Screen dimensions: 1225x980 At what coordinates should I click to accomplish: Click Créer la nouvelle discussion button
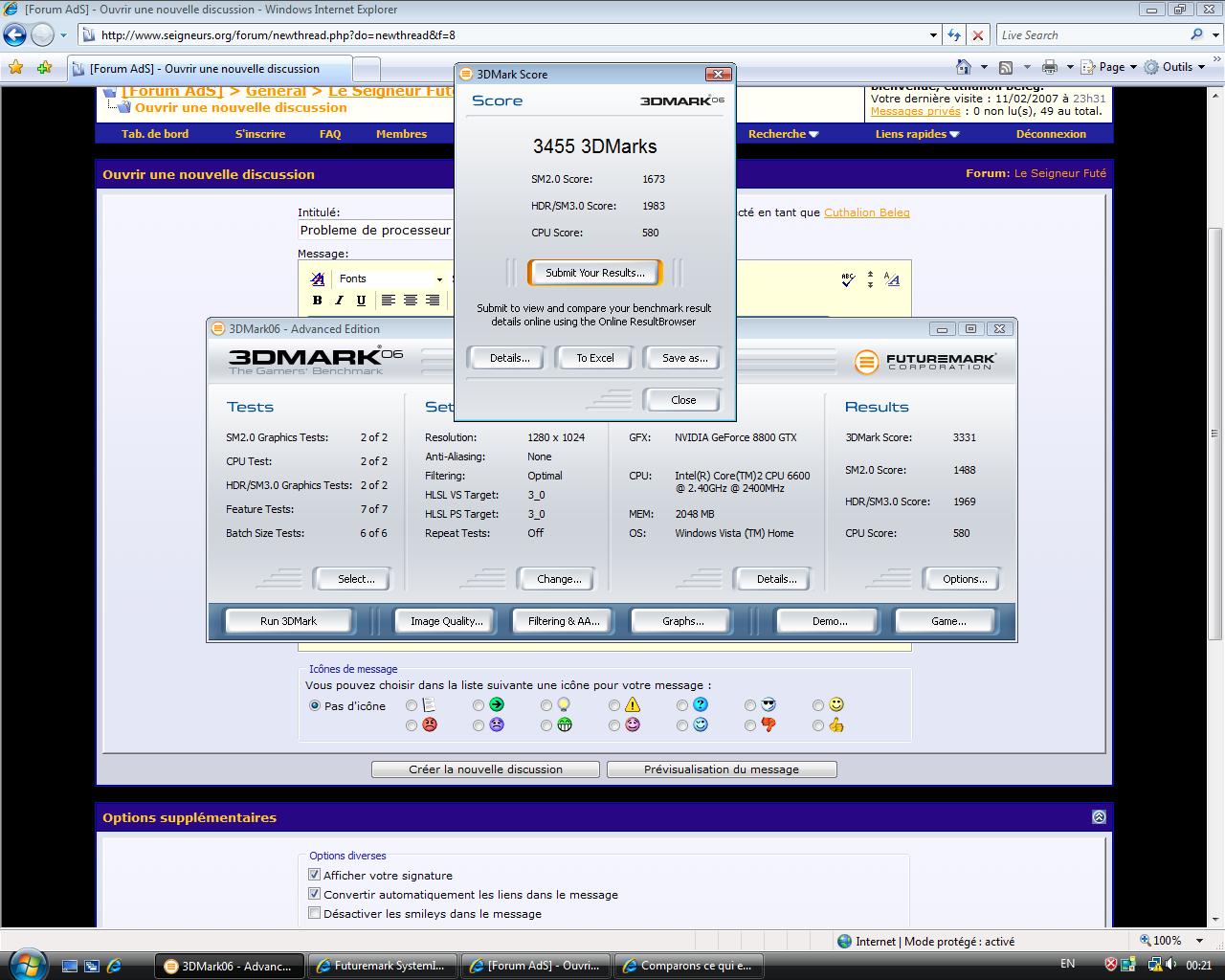click(485, 769)
